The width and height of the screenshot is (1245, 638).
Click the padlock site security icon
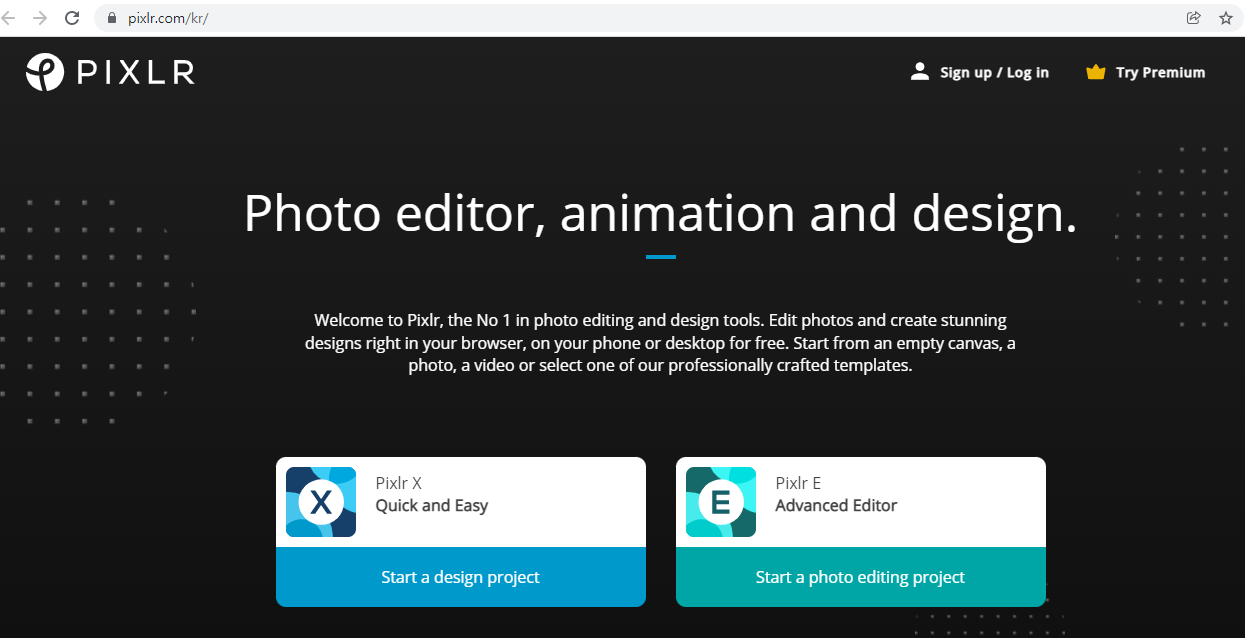click(x=112, y=18)
